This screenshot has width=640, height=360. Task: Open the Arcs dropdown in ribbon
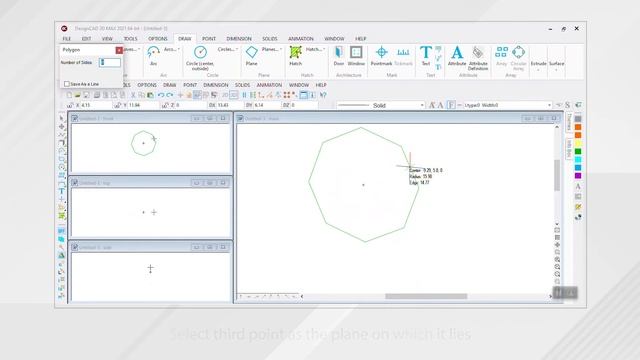(171, 49)
